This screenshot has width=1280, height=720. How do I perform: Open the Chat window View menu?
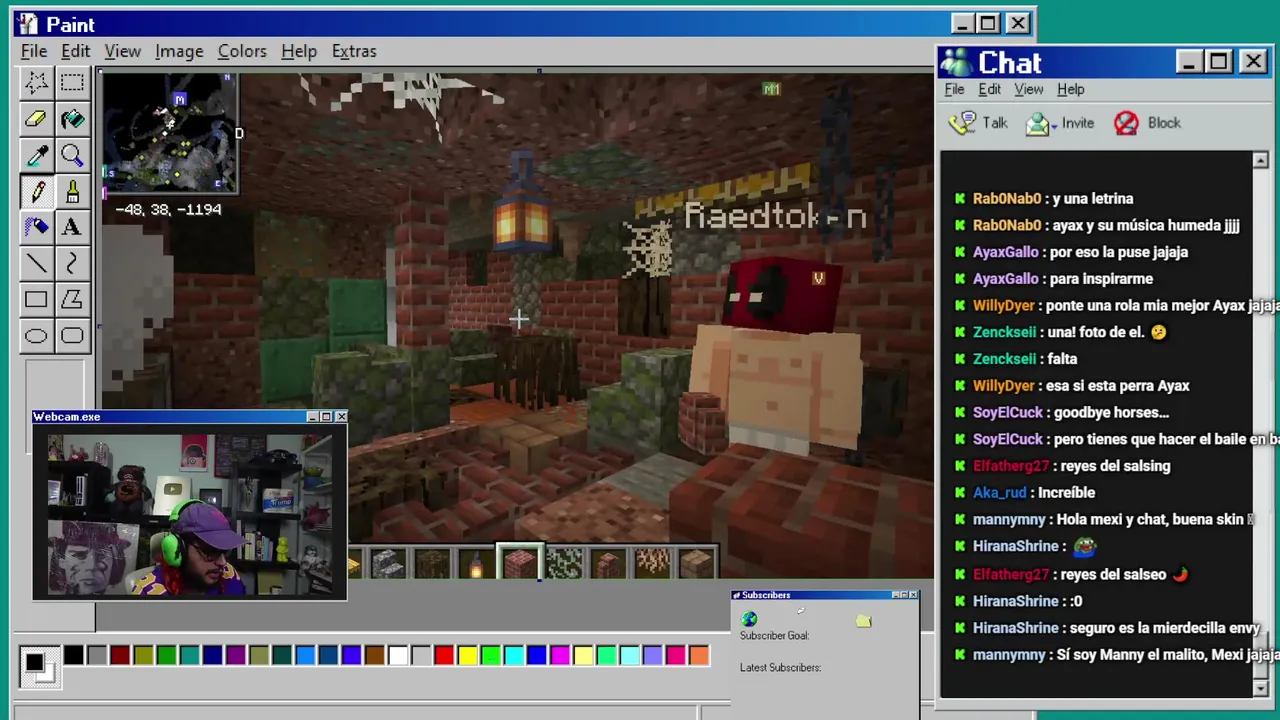click(x=1029, y=89)
